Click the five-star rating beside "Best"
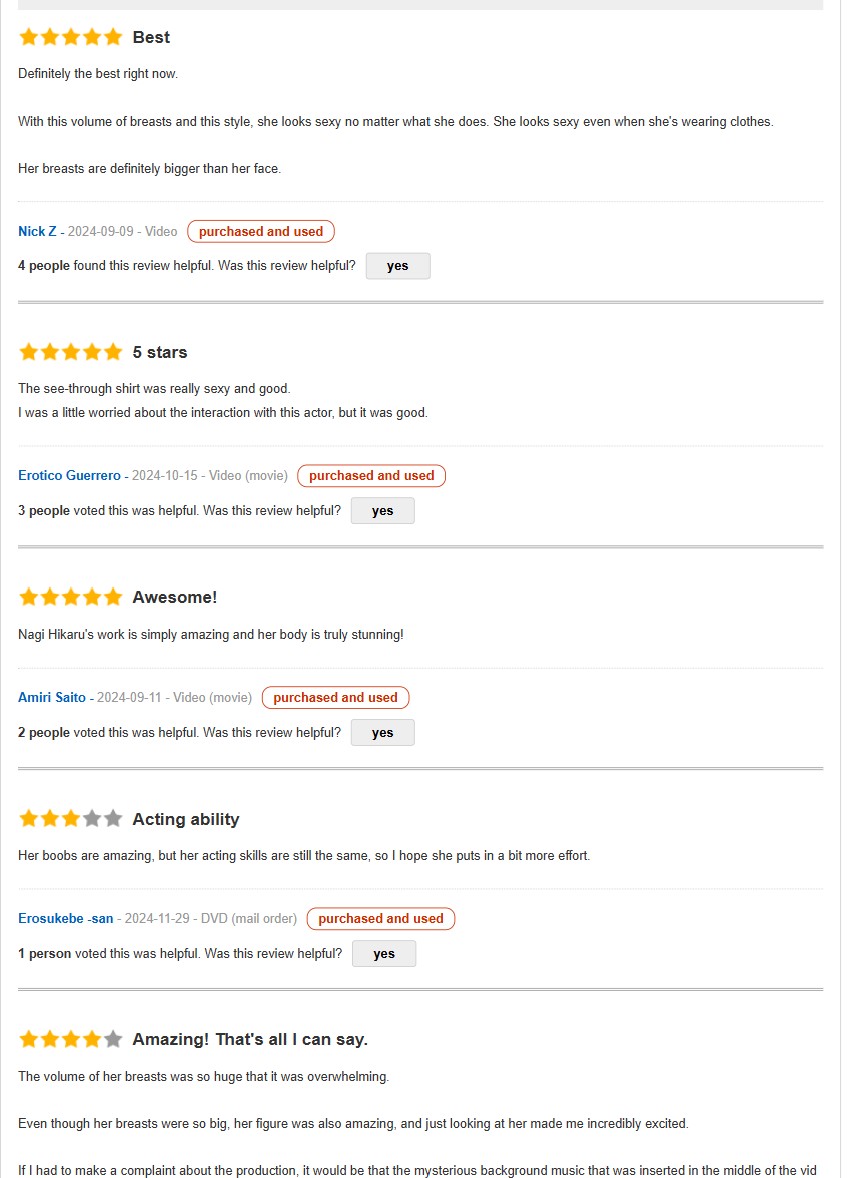 click(70, 38)
